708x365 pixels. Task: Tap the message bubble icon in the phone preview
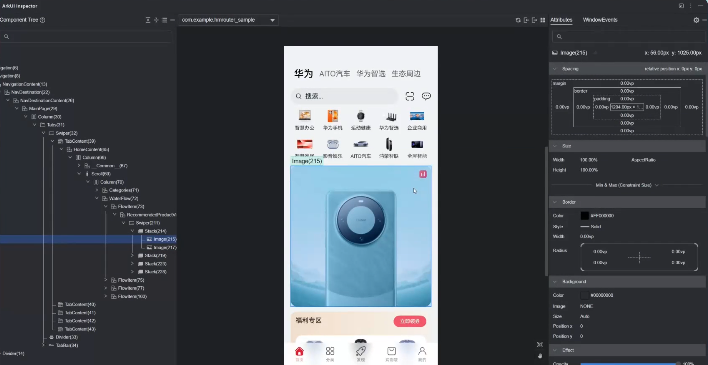[x=426, y=96]
